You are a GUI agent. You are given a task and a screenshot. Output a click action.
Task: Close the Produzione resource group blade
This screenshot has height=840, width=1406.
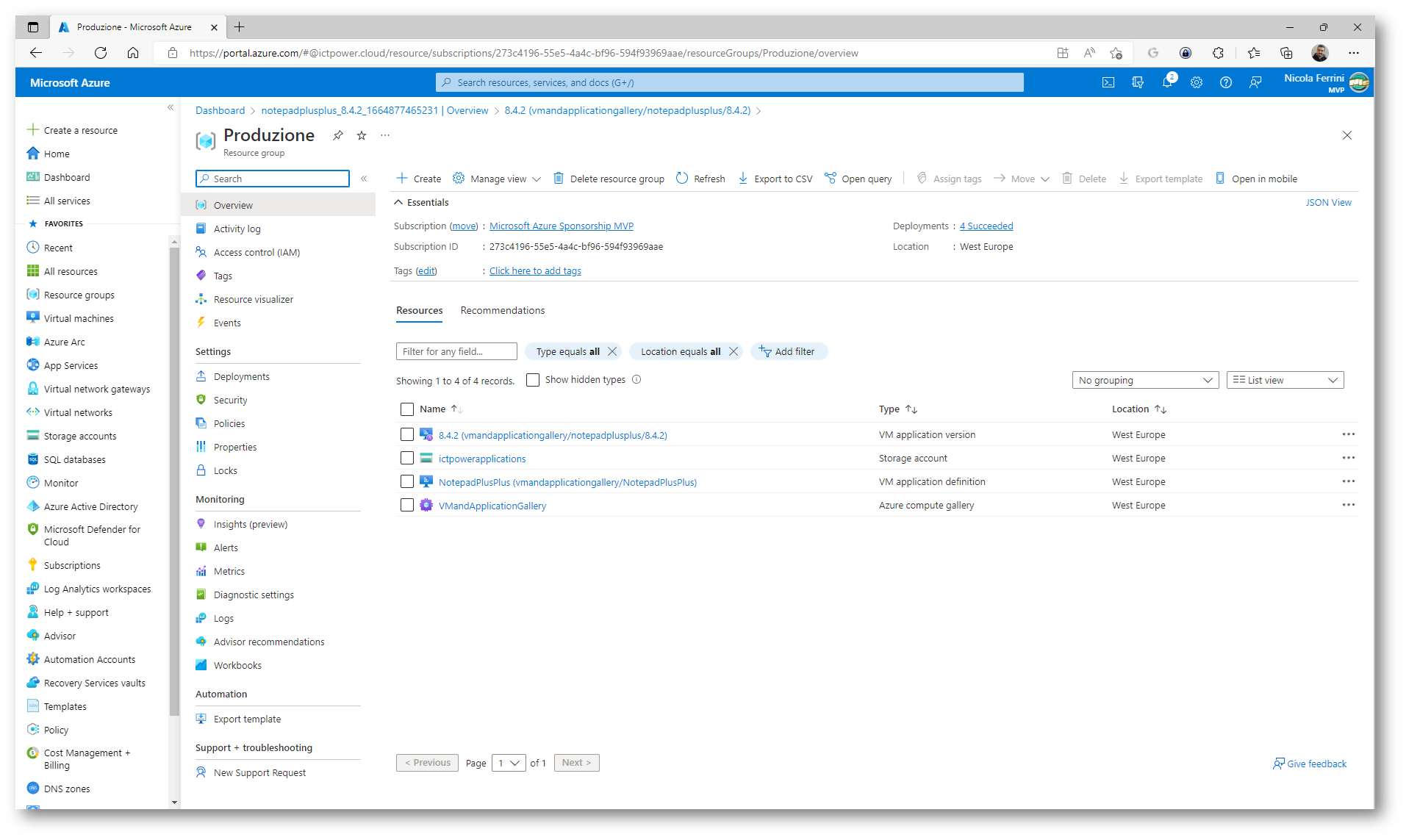point(1347,135)
